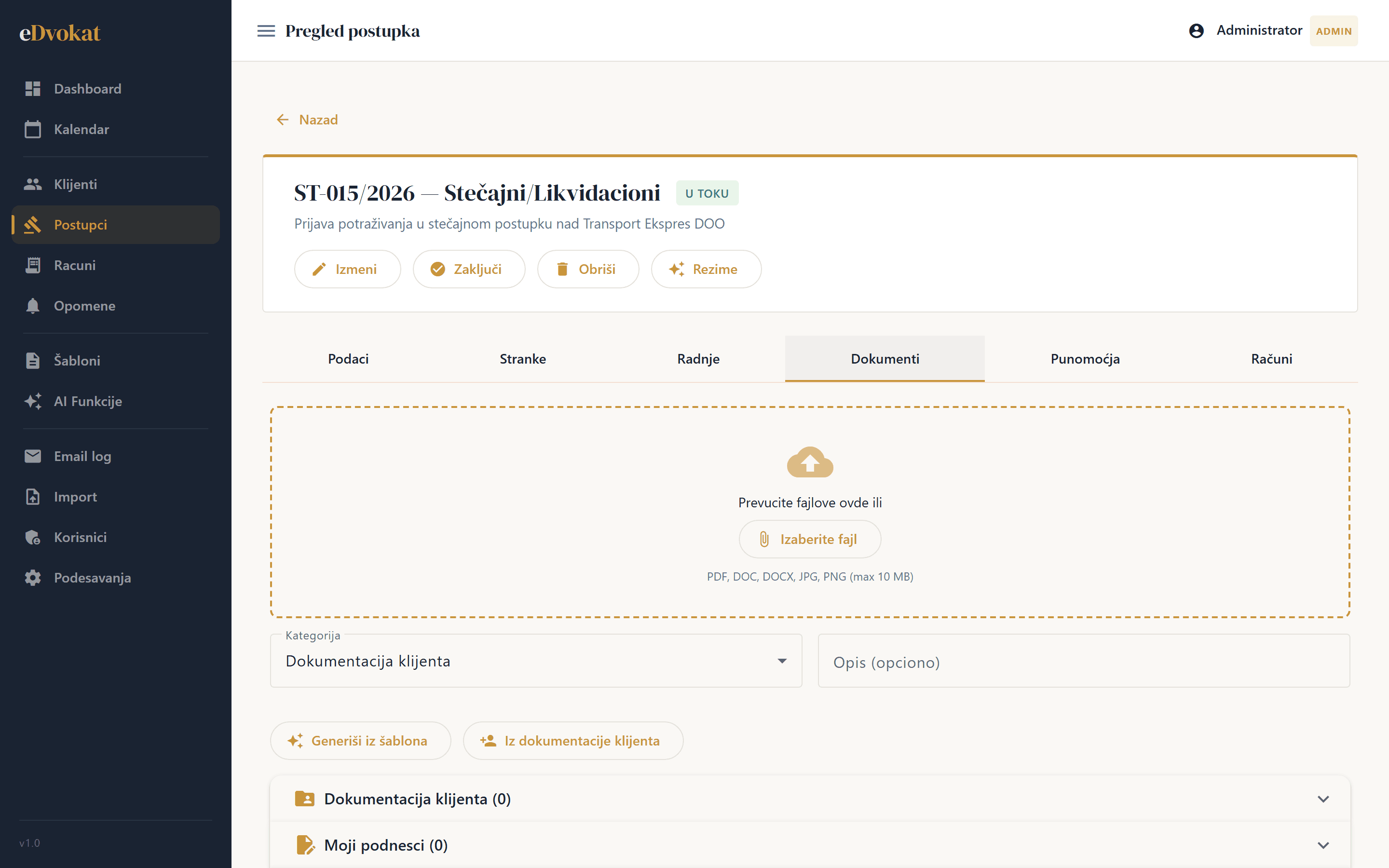Expand Moji podnesci section chevron
The height and width of the screenshot is (868, 1389).
[1323, 845]
